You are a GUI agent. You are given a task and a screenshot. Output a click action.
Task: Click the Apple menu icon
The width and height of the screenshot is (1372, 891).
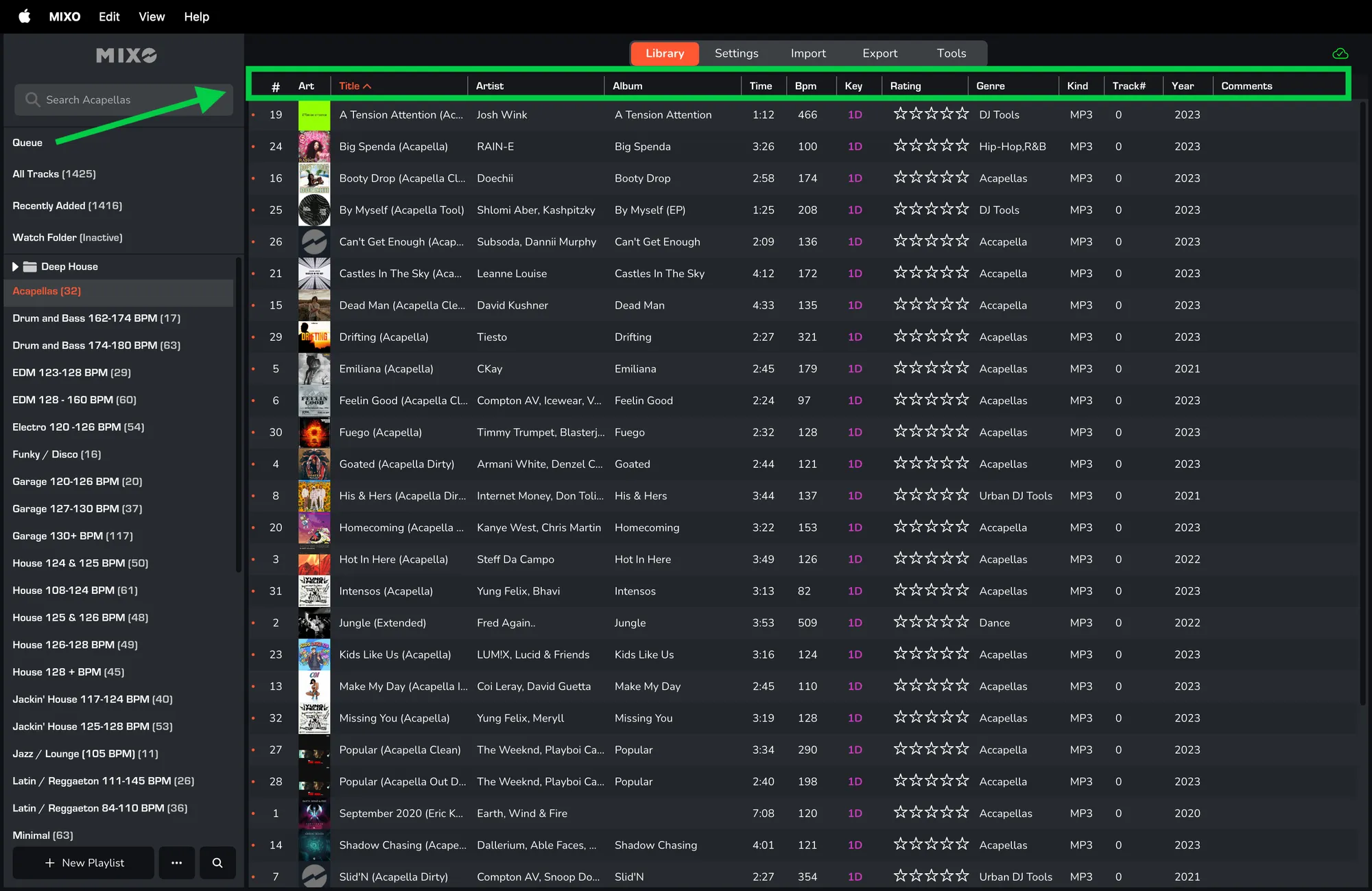pos(25,16)
